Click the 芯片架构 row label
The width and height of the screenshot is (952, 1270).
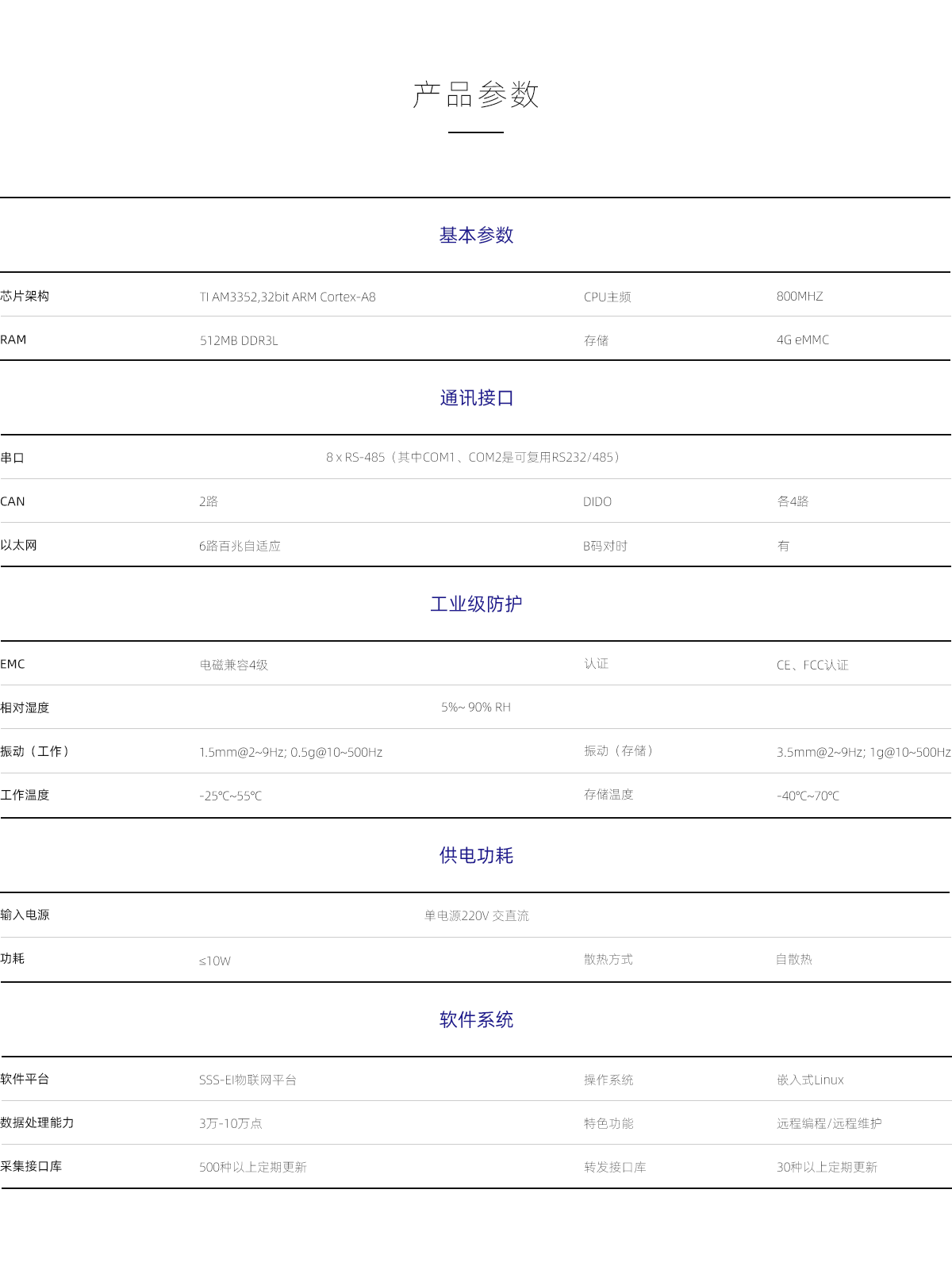point(25,297)
